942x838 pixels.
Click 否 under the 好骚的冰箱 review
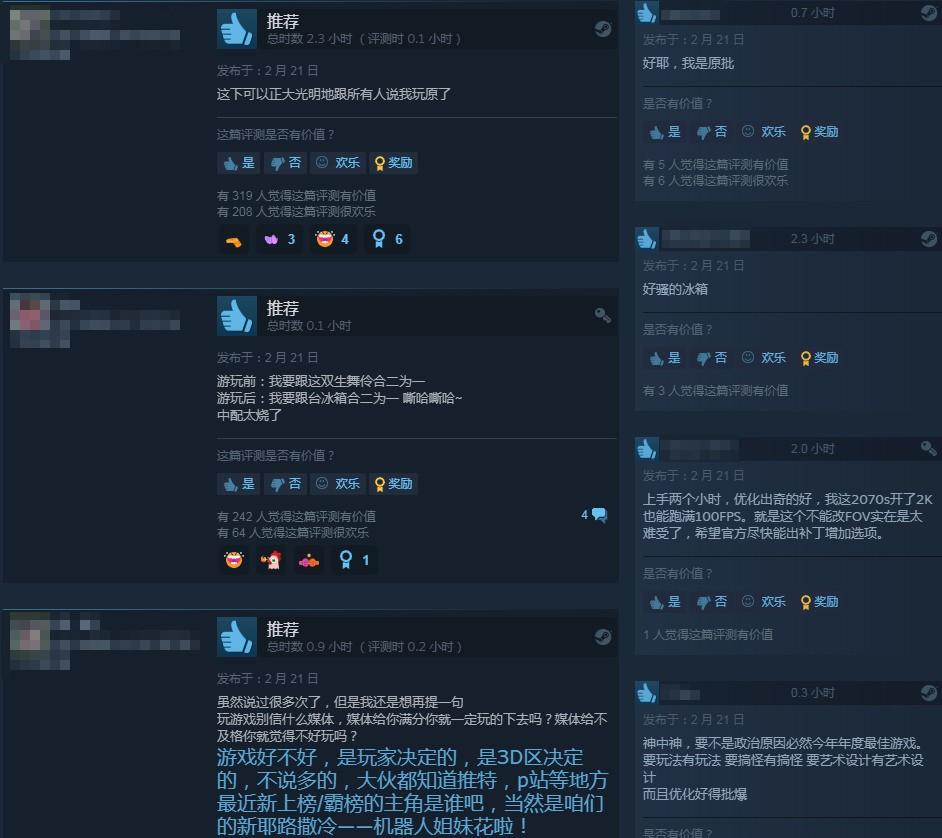click(x=712, y=357)
